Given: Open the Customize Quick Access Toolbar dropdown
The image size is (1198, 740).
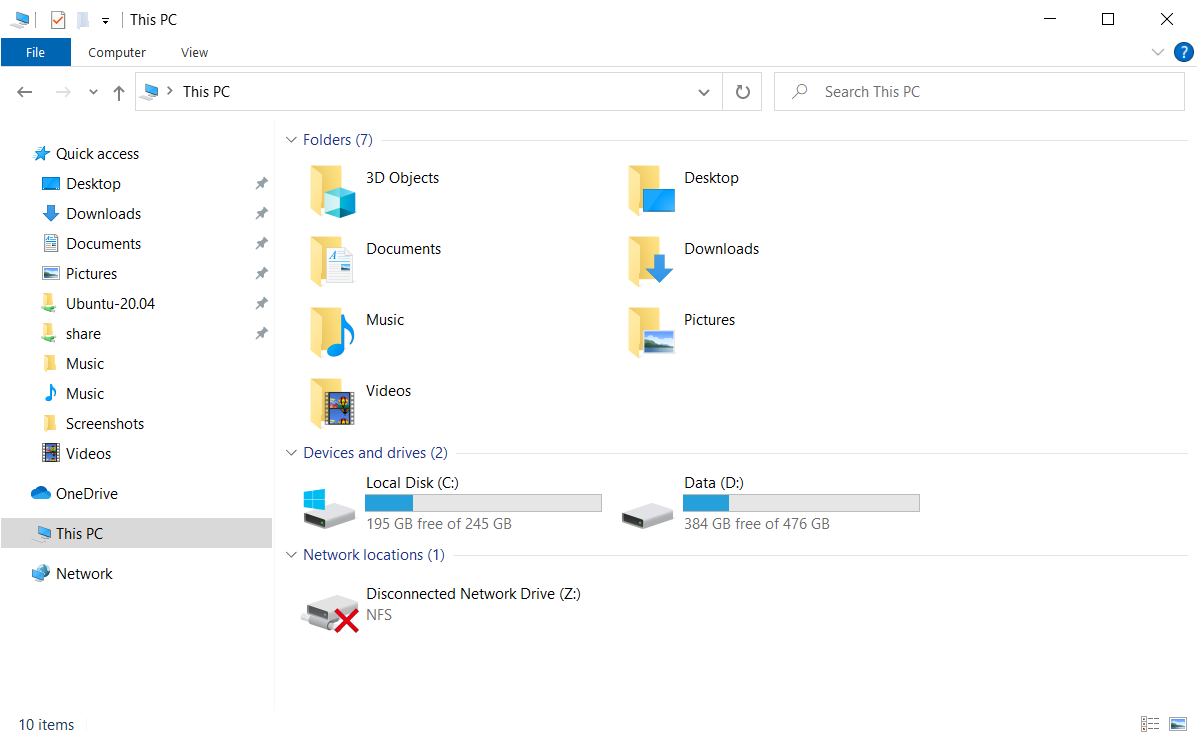Looking at the screenshot, I should click(105, 21).
